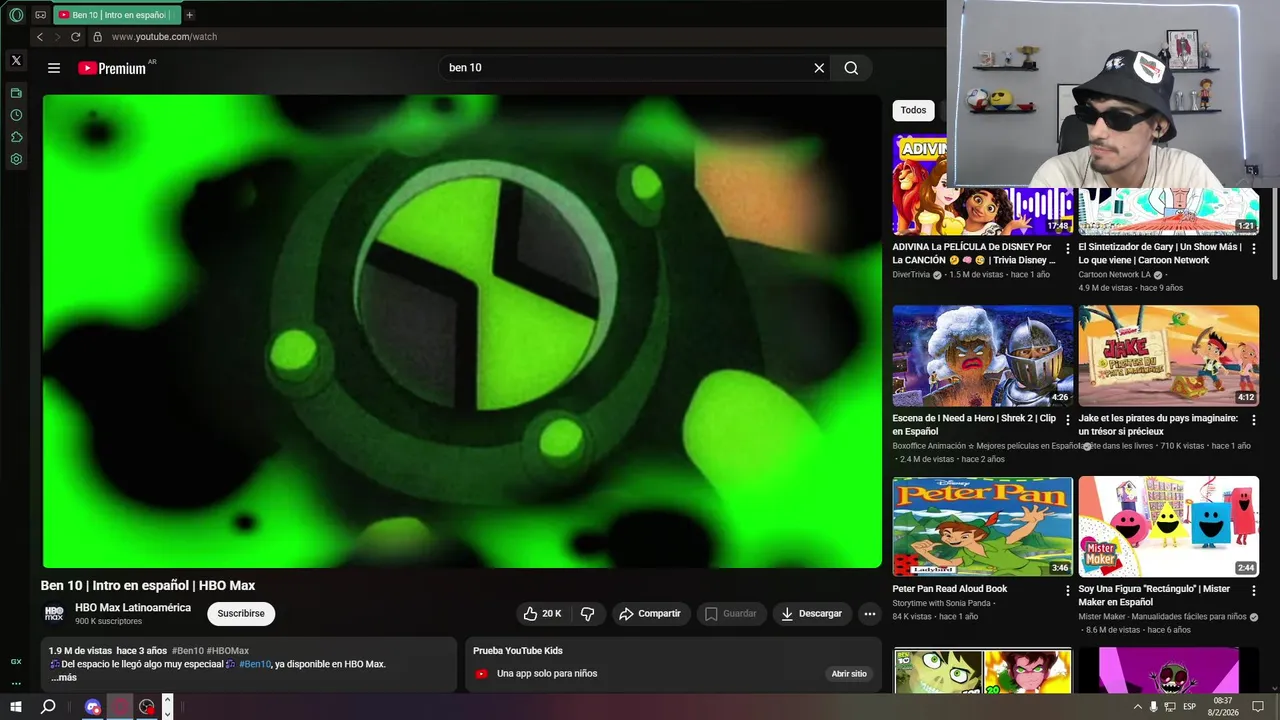Viewport: 1280px width, 720px height.
Task: Open options for ADIVINA La PELÍCULA video
Action: click(1068, 248)
